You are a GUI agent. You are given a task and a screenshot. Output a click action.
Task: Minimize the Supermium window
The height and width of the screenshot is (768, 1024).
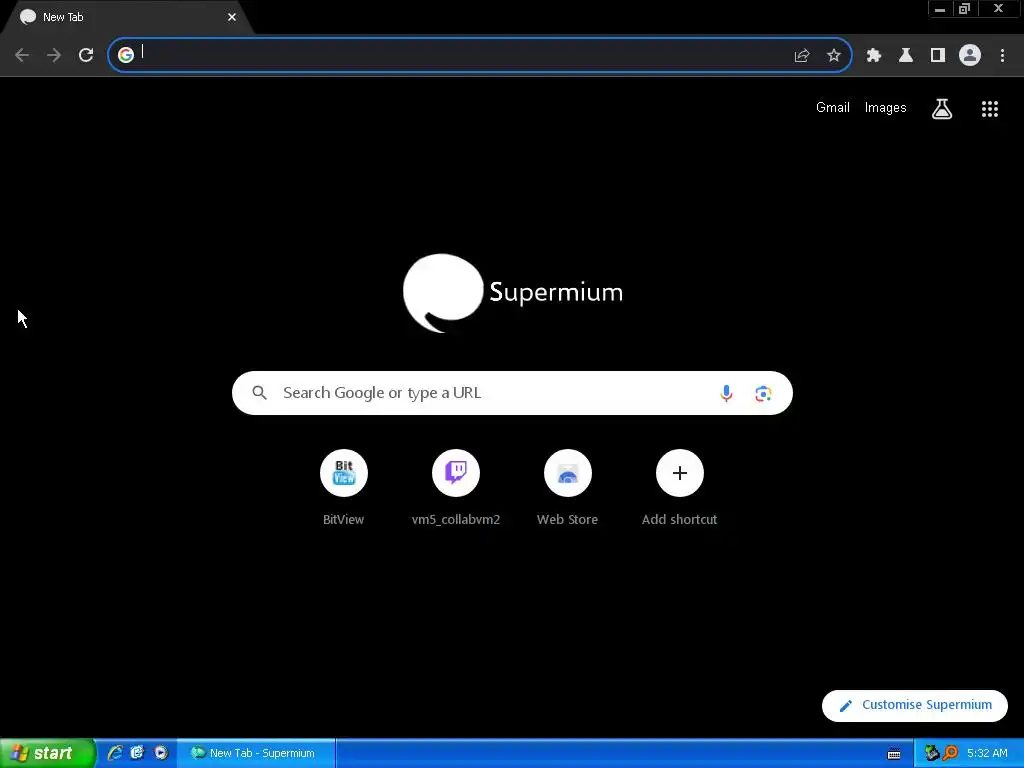pos(940,9)
